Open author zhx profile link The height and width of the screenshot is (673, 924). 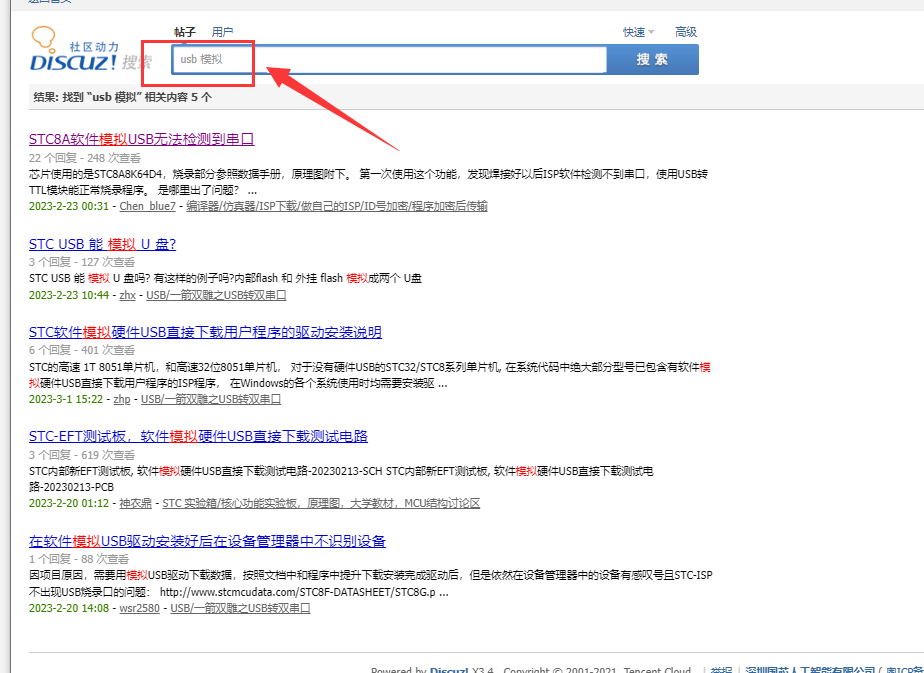(127, 295)
